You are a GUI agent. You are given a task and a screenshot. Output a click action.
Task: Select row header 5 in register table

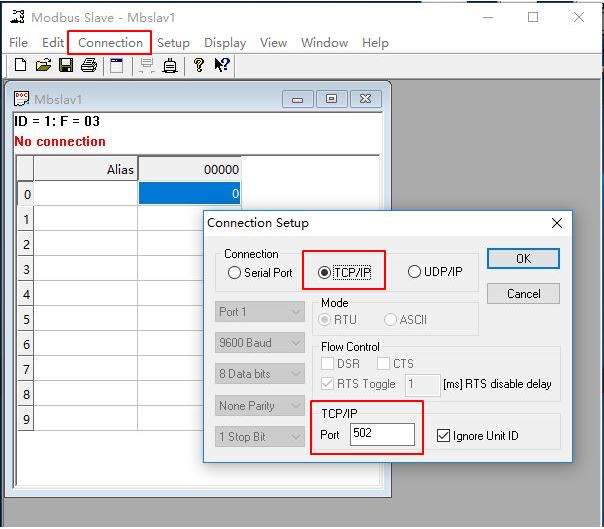[x=26, y=319]
